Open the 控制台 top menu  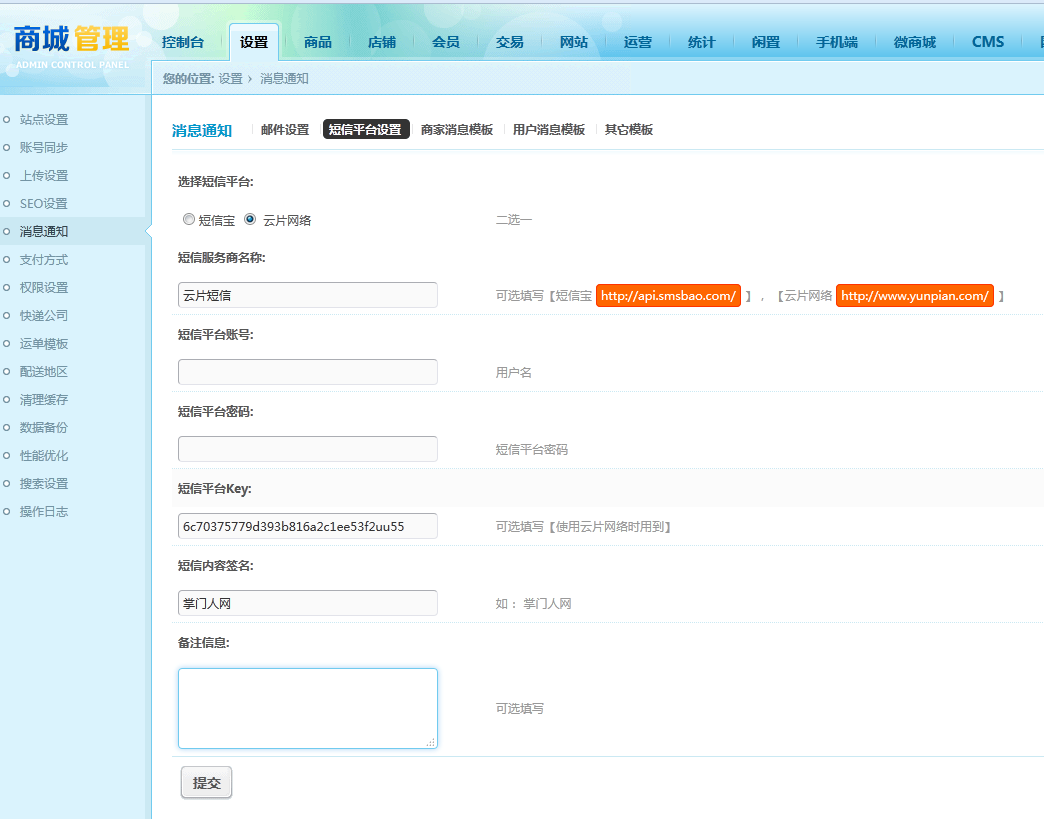[x=183, y=43]
